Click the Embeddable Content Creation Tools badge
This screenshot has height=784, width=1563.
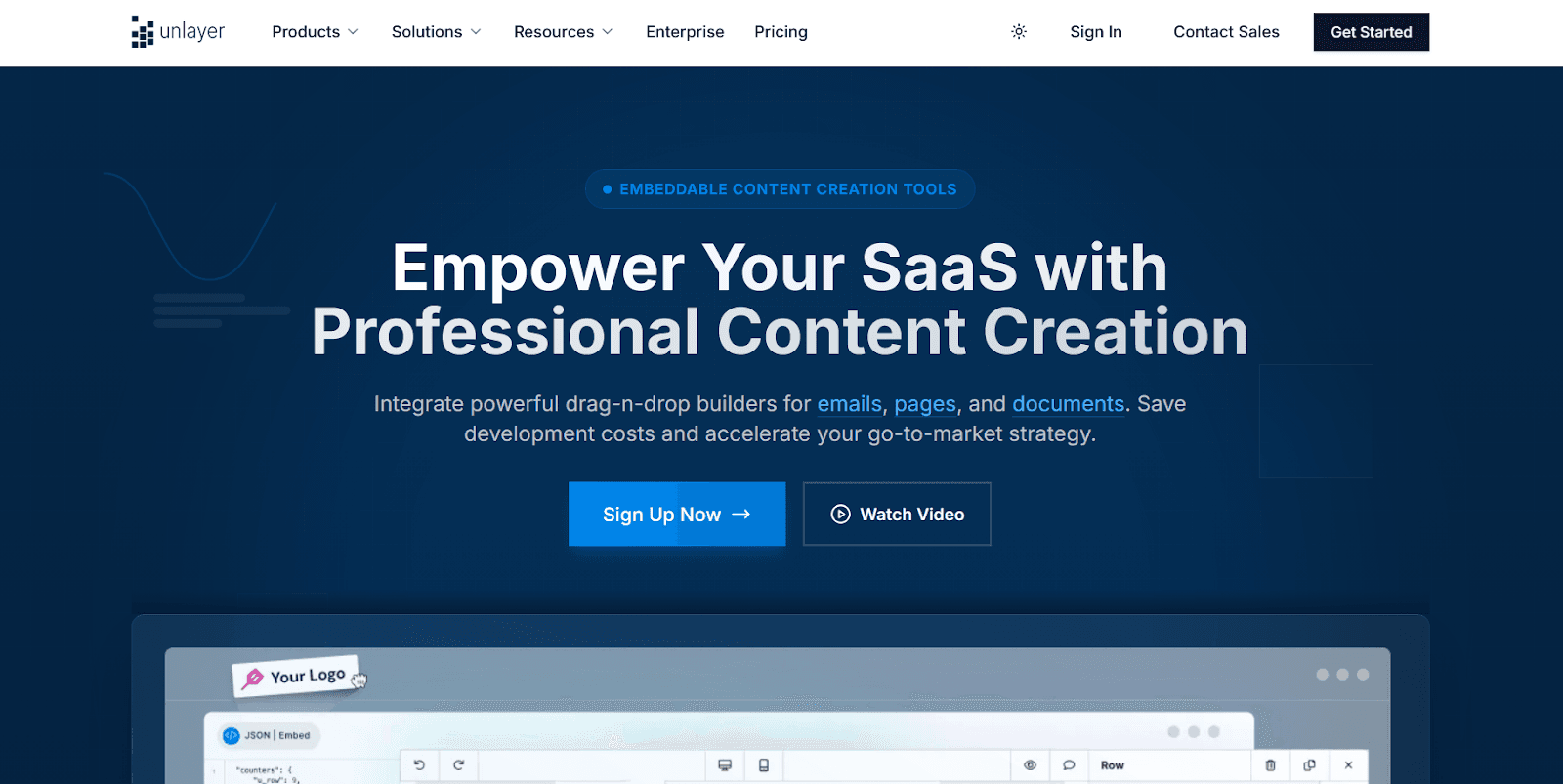[x=780, y=189]
